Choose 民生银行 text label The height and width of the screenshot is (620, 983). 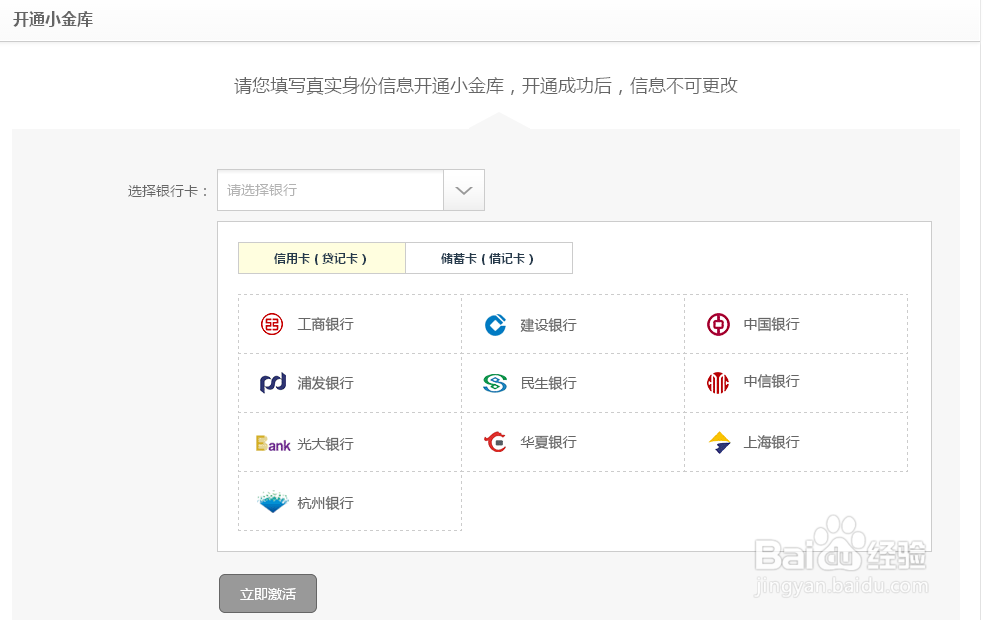coord(548,383)
